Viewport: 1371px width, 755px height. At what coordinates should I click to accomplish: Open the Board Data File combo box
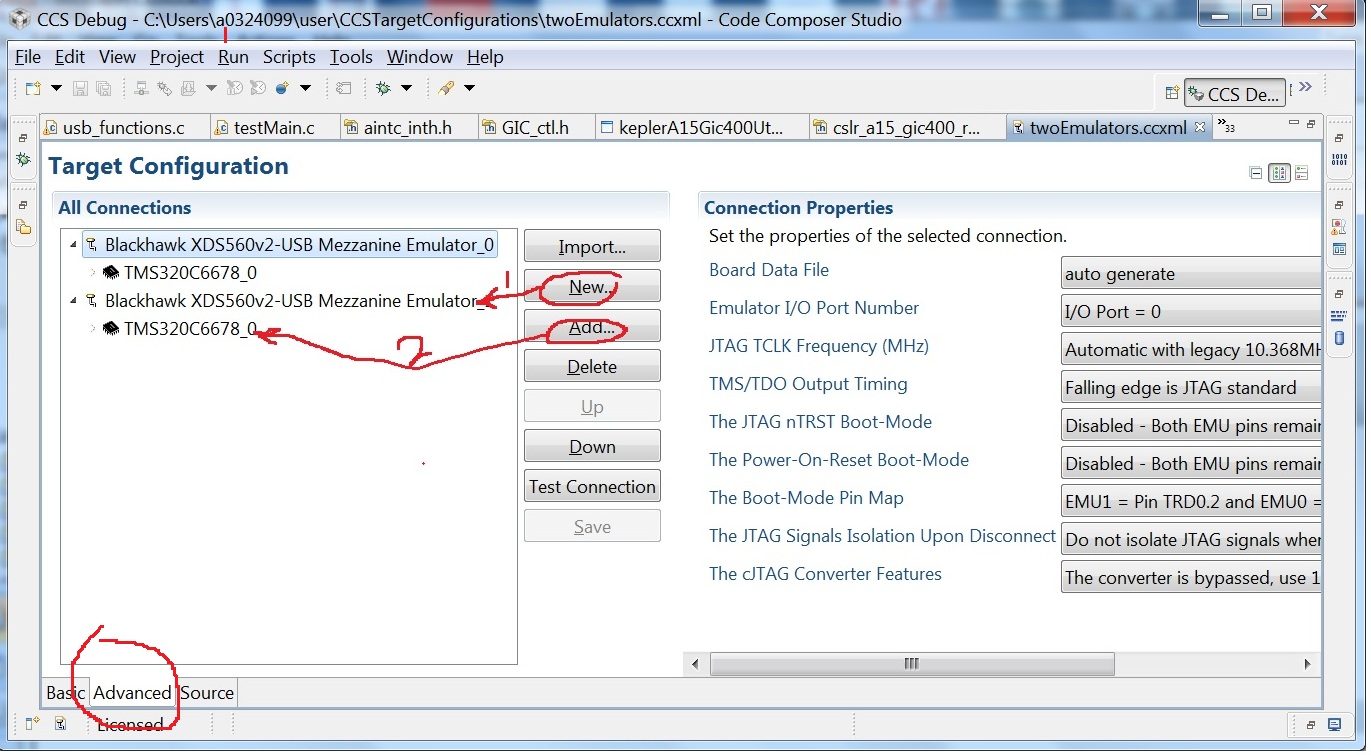tap(1191, 274)
